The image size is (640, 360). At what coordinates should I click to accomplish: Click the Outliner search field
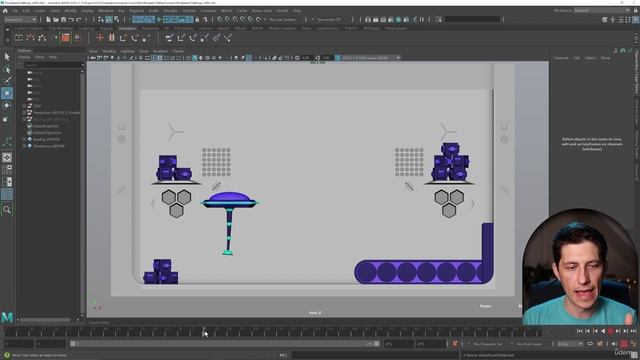53,64
